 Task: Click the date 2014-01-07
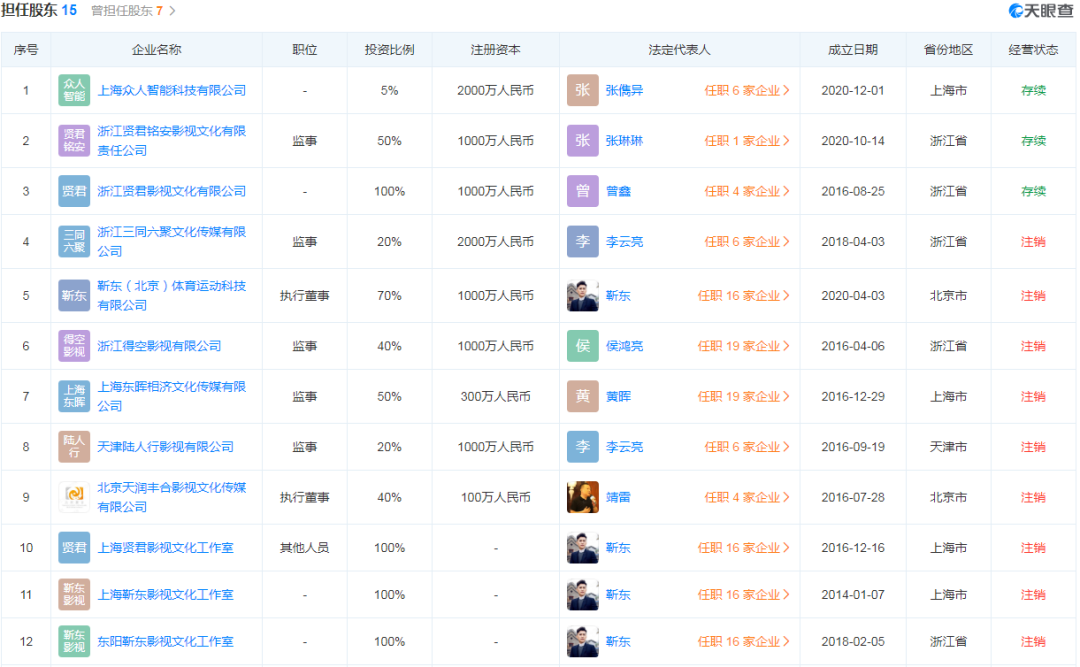853,595
